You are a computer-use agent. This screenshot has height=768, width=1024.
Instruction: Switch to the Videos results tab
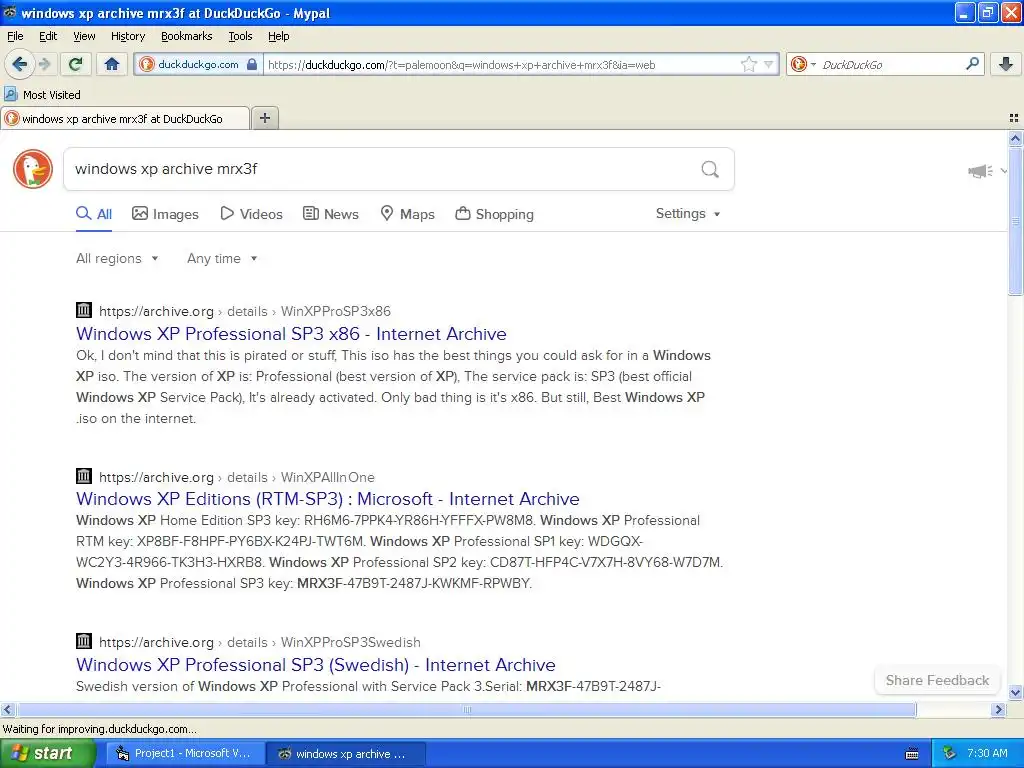coord(251,214)
